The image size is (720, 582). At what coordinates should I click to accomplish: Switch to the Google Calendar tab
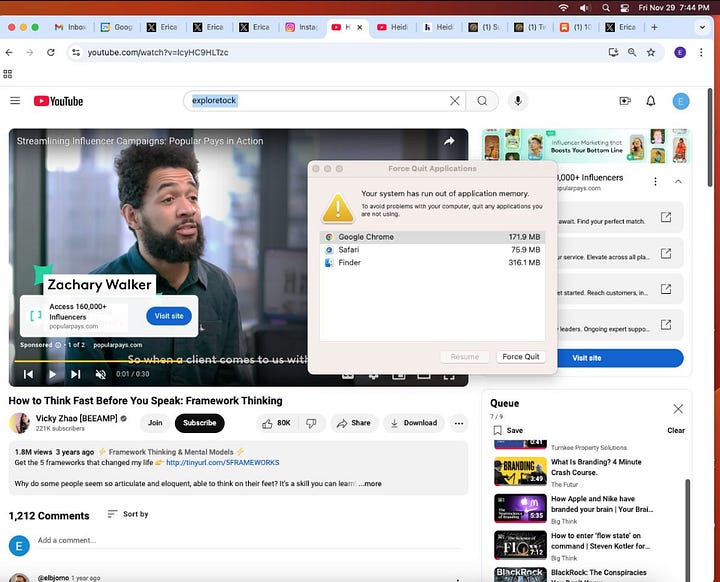click(117, 28)
